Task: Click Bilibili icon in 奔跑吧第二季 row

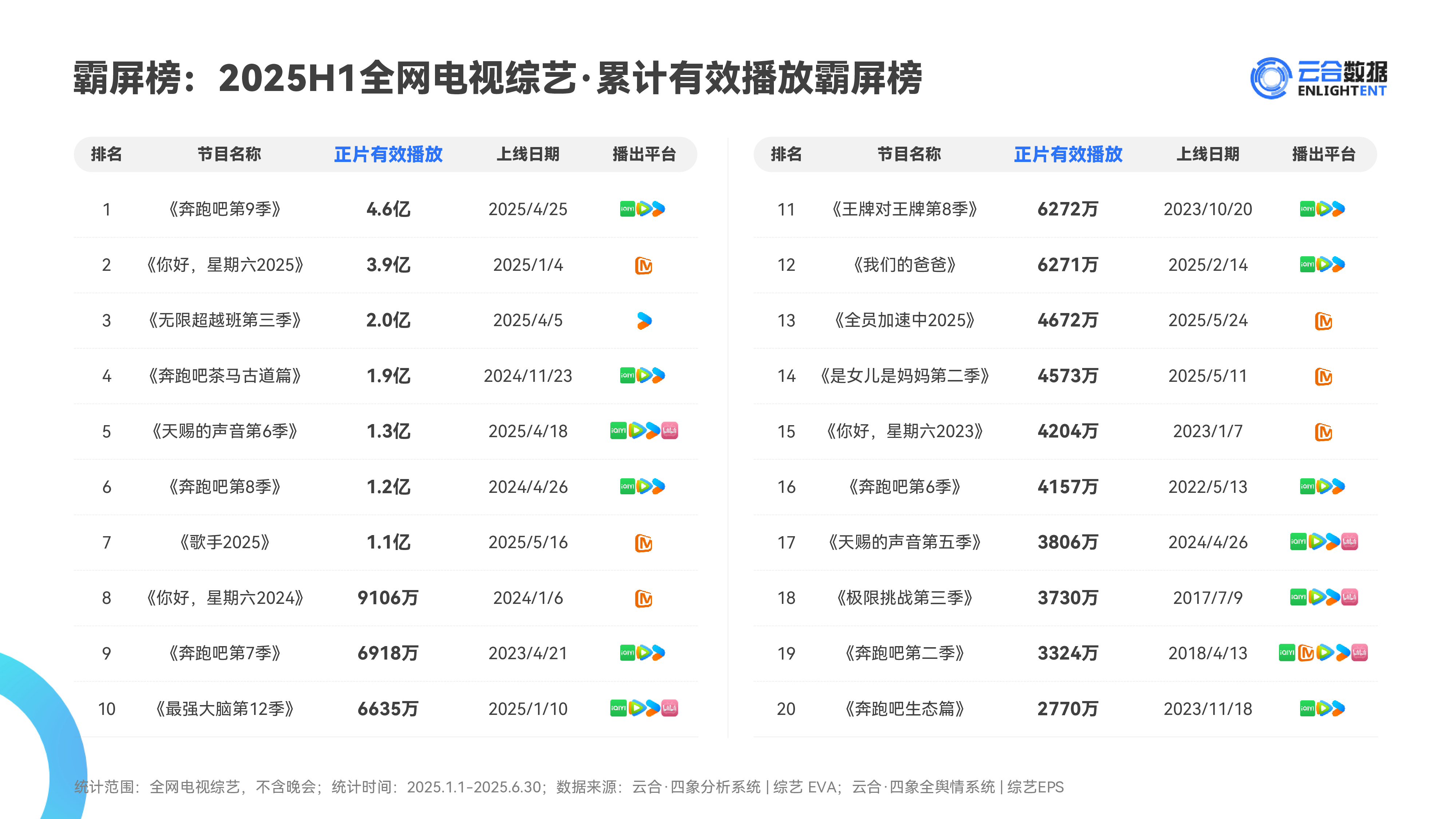Action: (1359, 653)
